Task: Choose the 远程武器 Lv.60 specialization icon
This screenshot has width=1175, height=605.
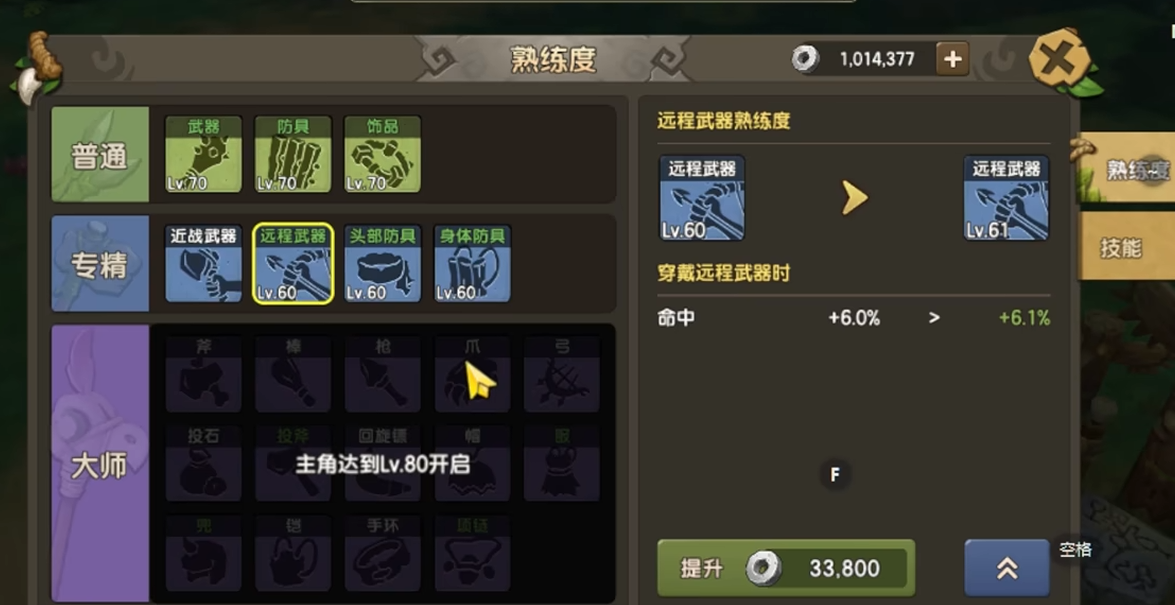Action: click(293, 264)
